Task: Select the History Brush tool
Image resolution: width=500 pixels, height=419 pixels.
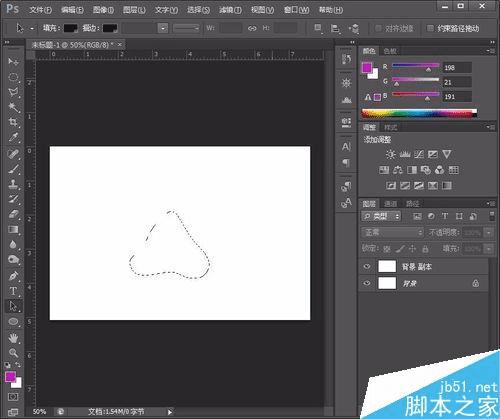Action: pos(13,199)
